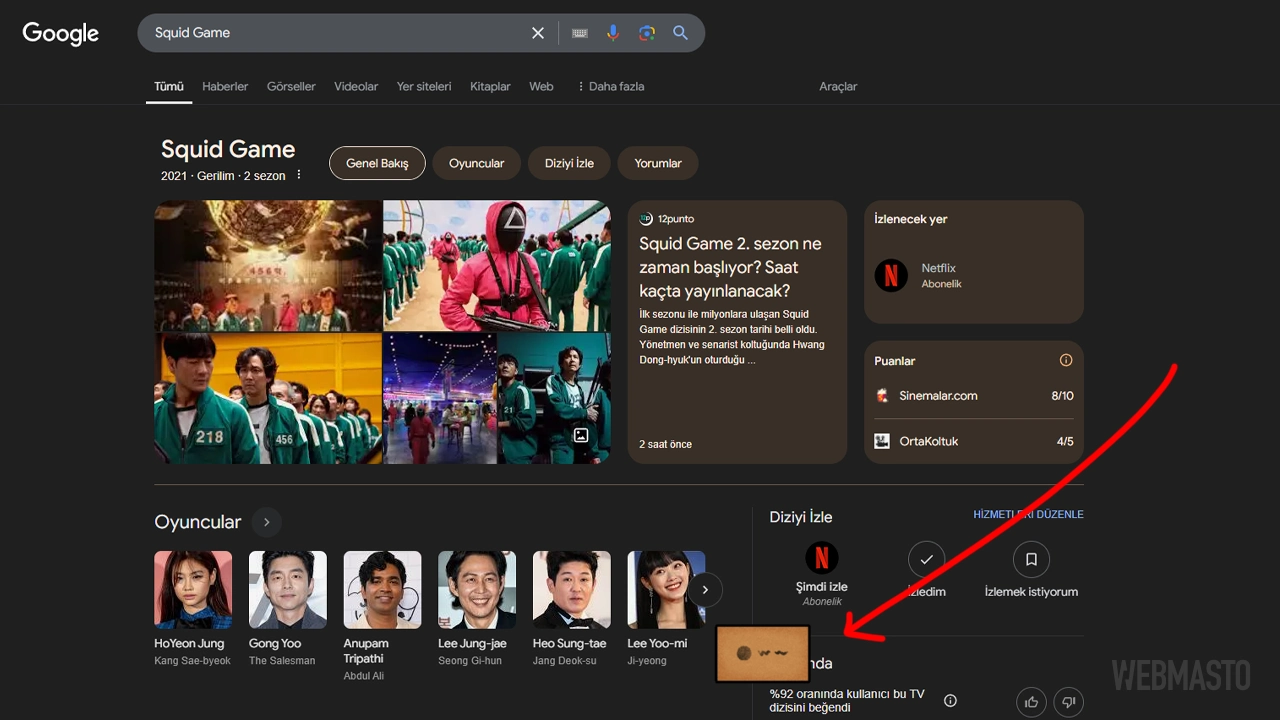Open Gong Yoo cast card
The width and height of the screenshot is (1280, 720).
[287, 609]
